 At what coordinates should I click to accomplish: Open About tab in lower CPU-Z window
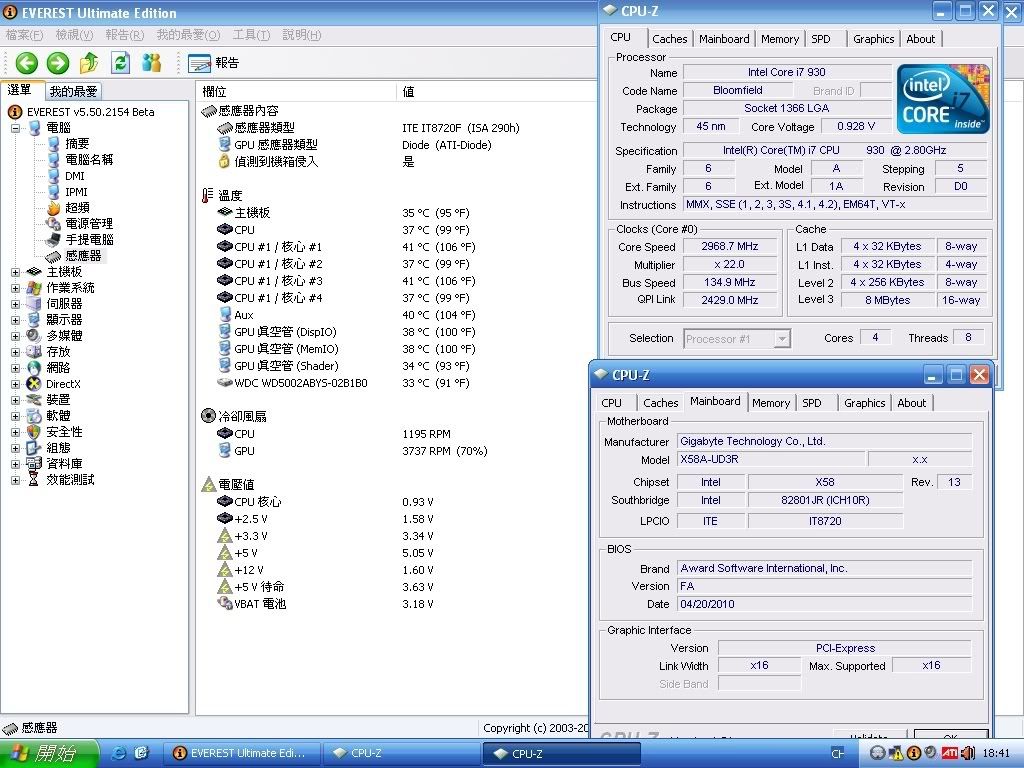pyautogui.click(x=912, y=403)
